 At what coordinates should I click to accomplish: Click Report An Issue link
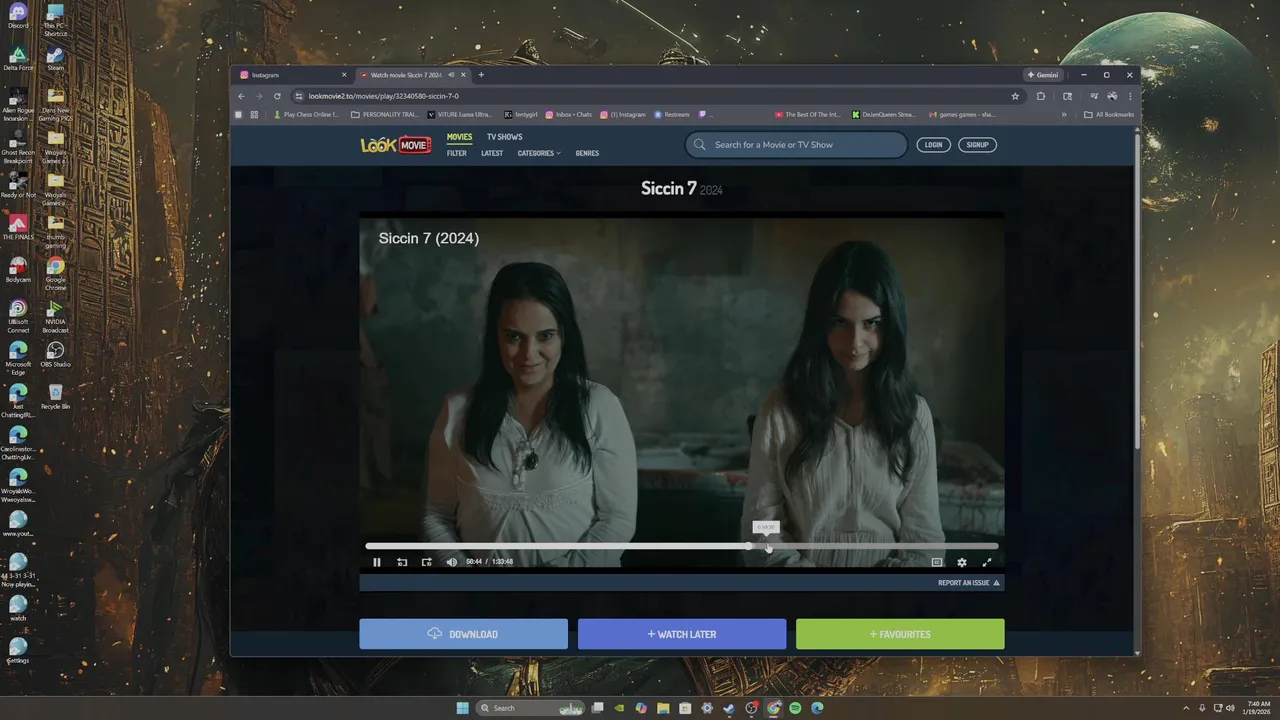tap(968, 583)
